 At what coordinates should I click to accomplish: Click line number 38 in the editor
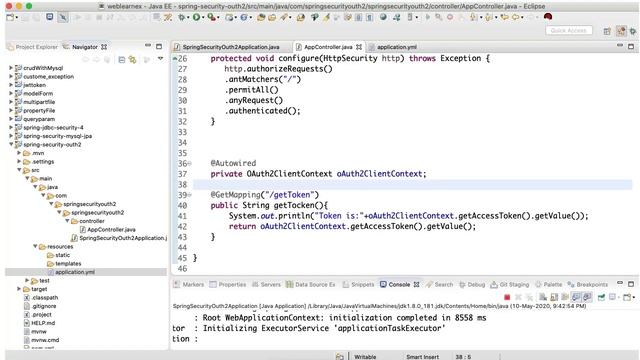click(182, 184)
